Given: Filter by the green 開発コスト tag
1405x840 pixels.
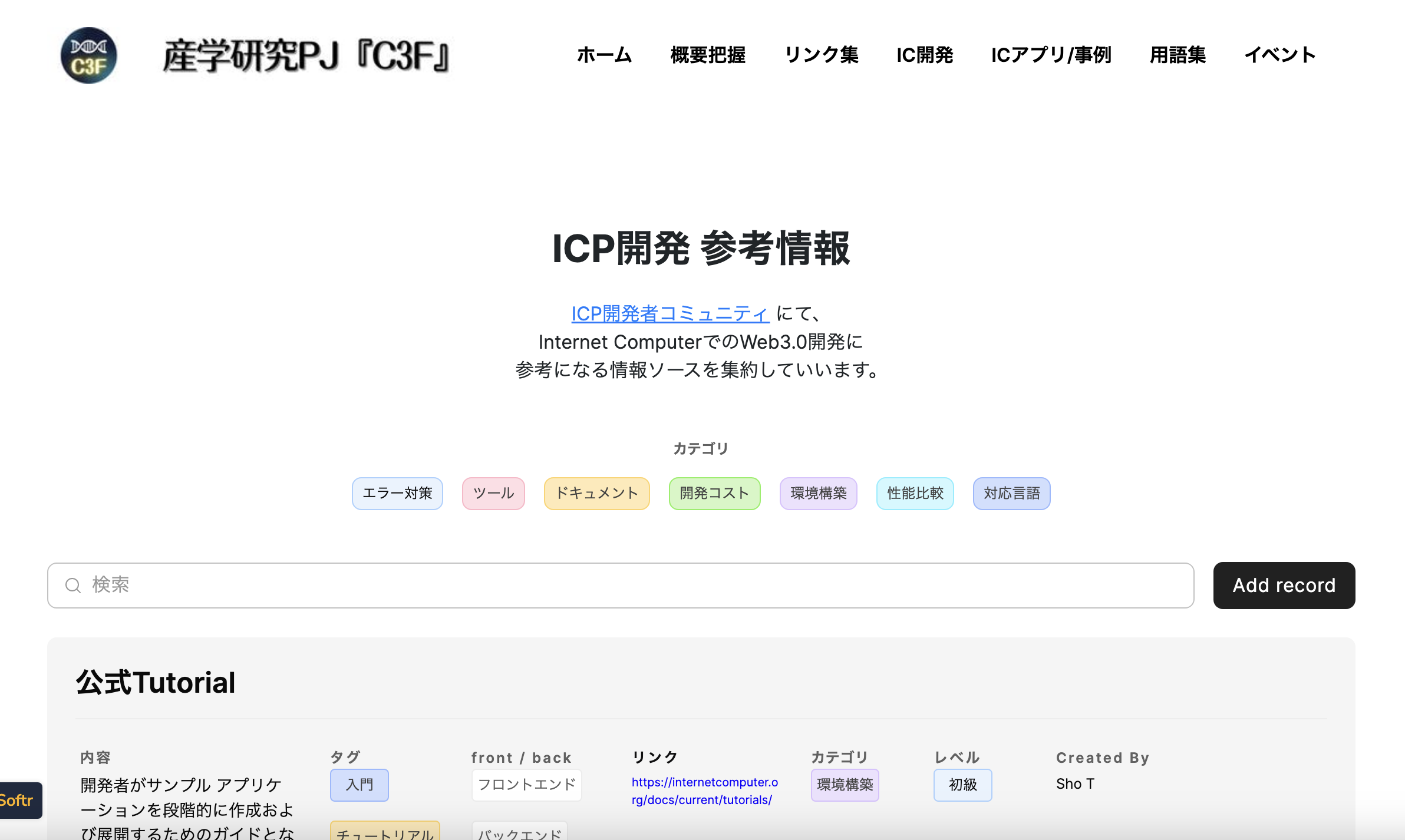Looking at the screenshot, I should [x=714, y=493].
